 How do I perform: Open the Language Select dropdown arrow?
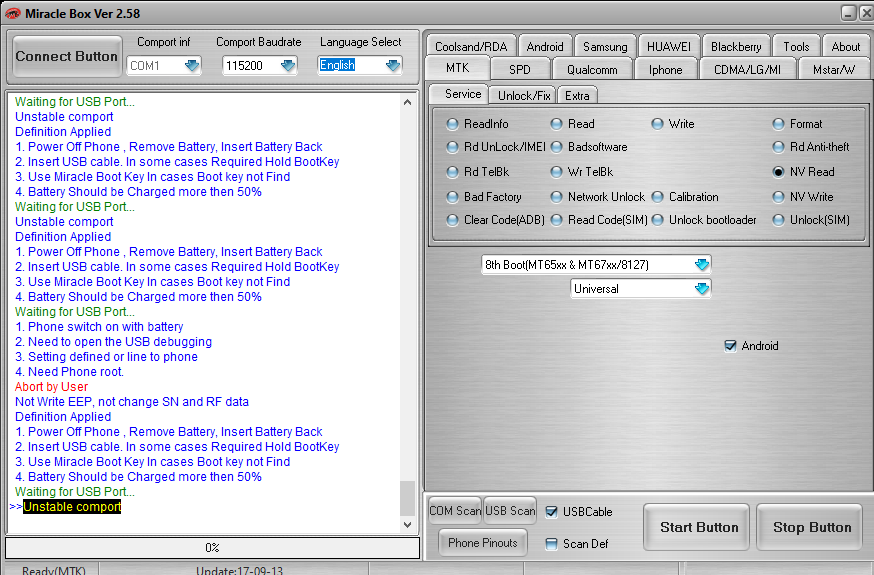click(x=392, y=65)
